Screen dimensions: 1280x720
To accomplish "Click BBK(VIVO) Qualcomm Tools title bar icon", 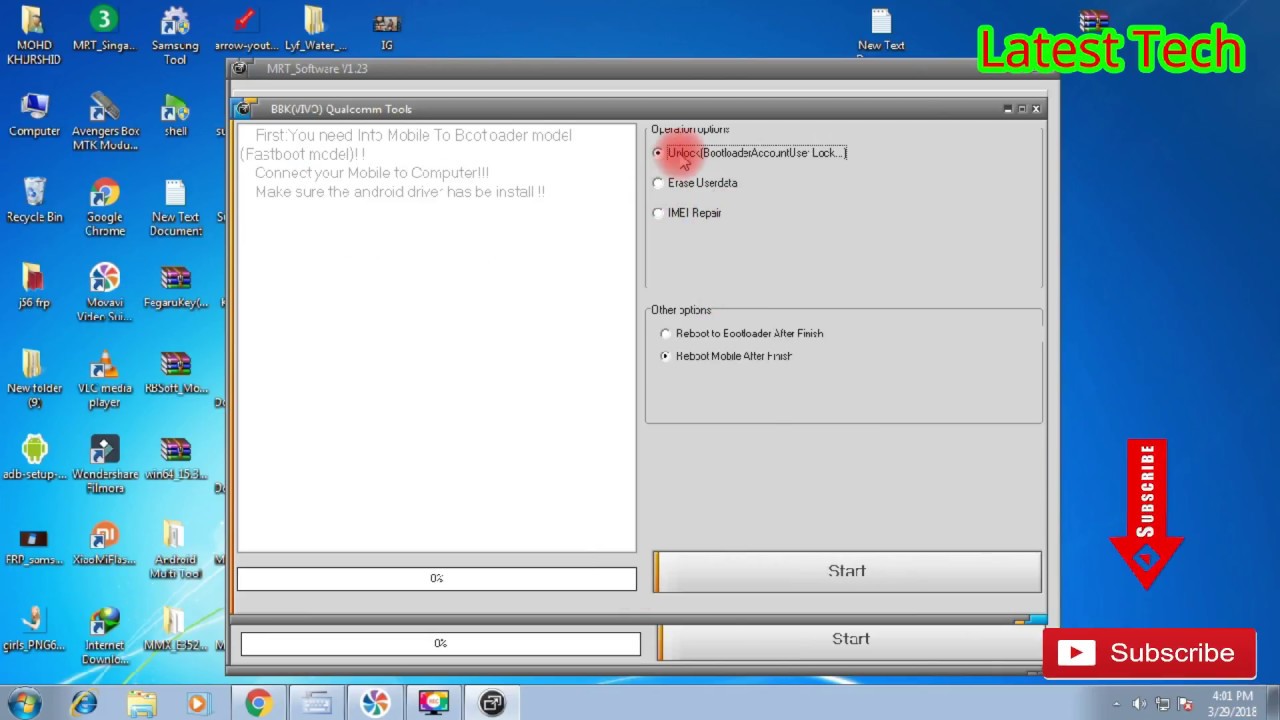I will tap(245, 109).
